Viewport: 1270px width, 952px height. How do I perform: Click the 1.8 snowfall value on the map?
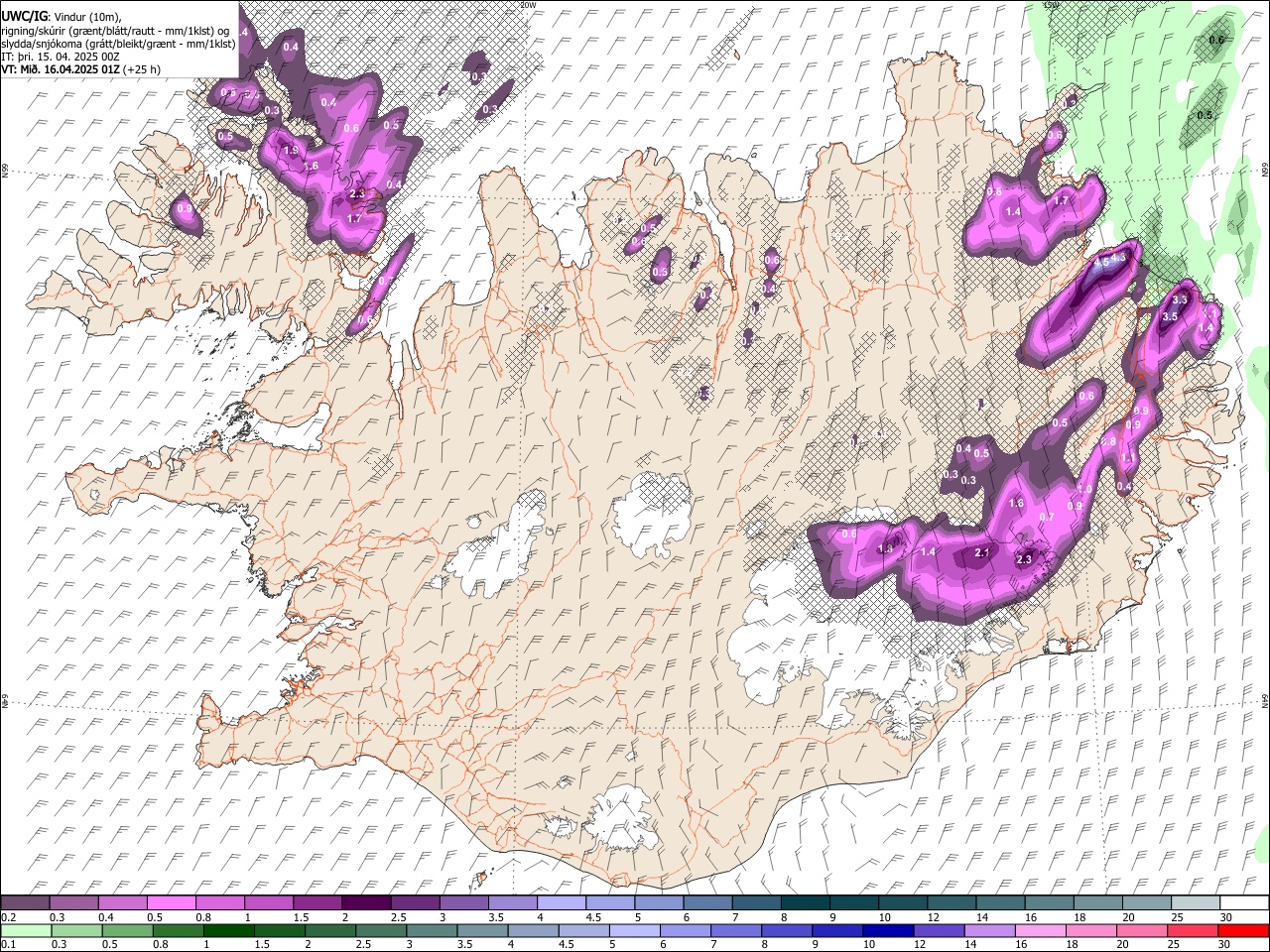tap(886, 549)
